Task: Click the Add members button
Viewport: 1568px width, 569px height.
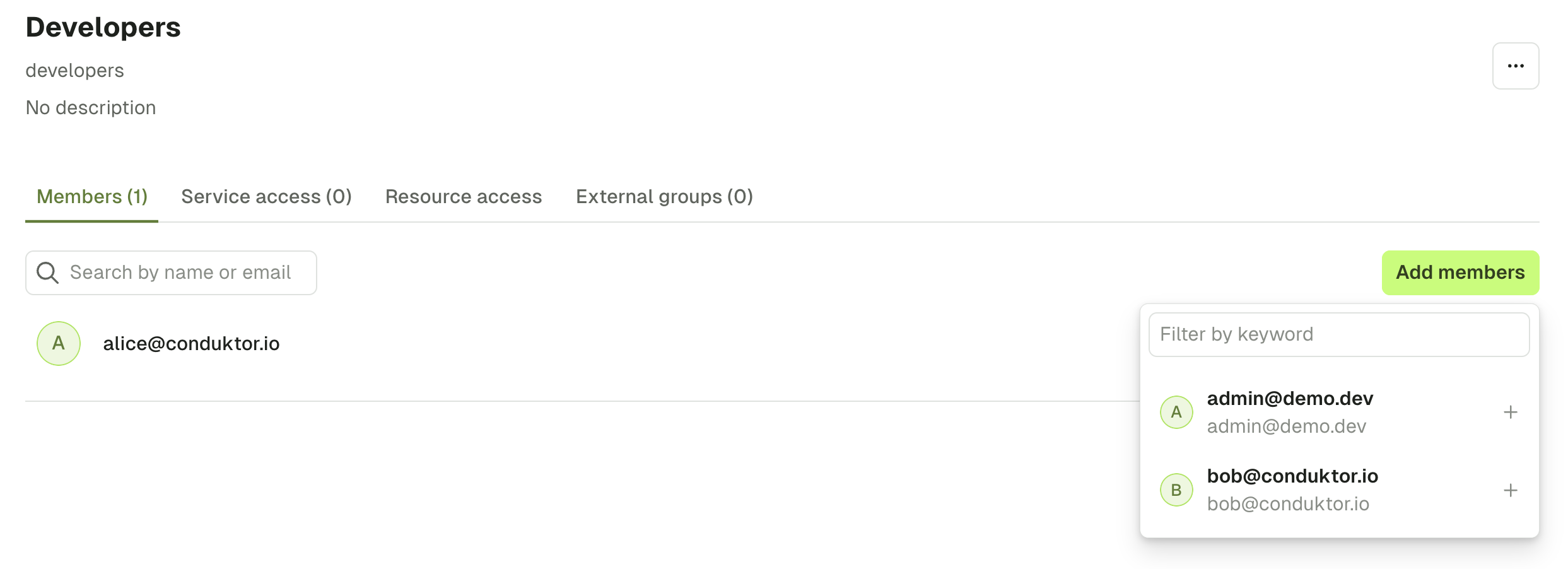Action: (x=1460, y=273)
